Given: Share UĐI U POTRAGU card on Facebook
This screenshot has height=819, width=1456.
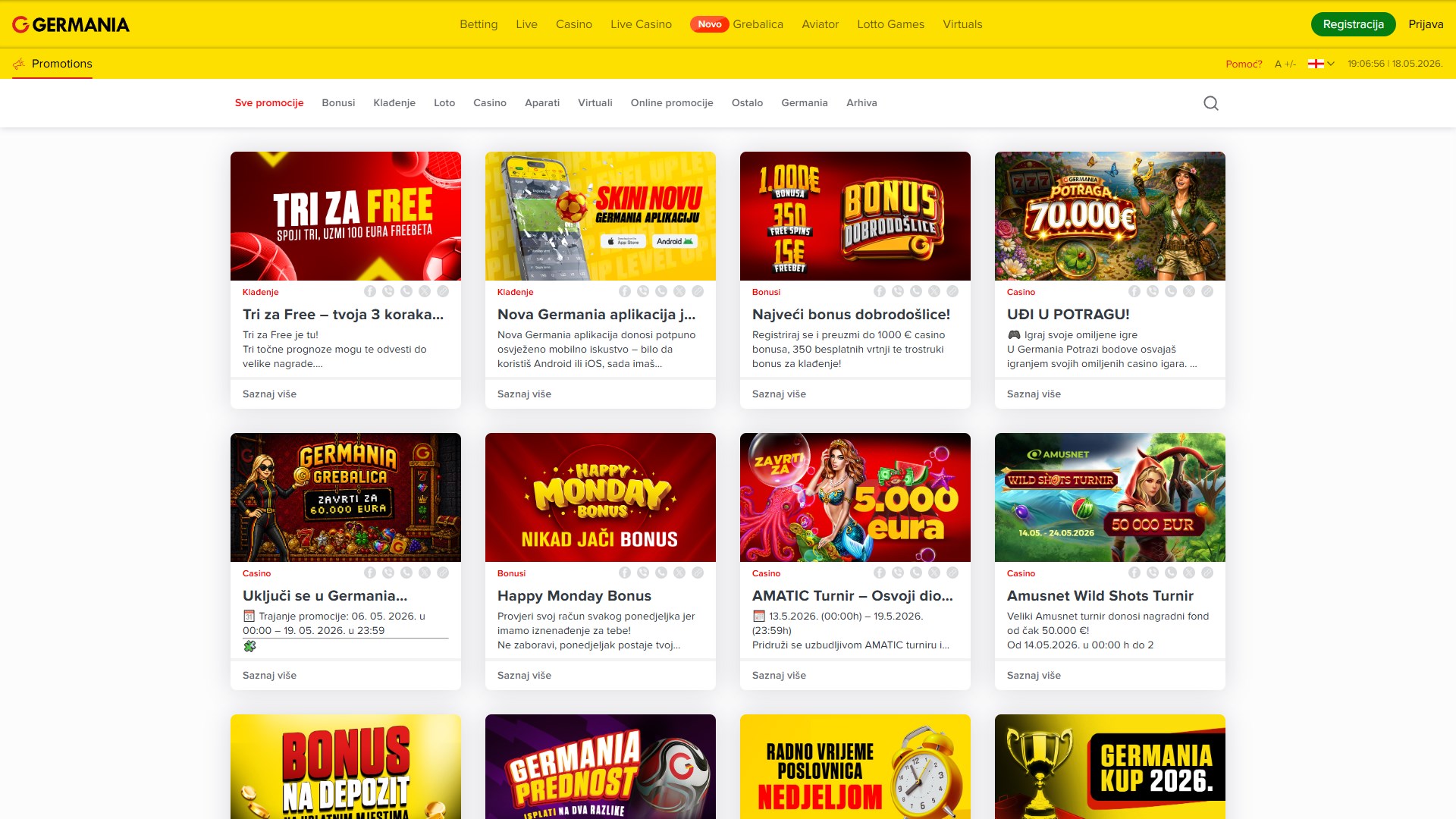Looking at the screenshot, I should [x=1134, y=291].
